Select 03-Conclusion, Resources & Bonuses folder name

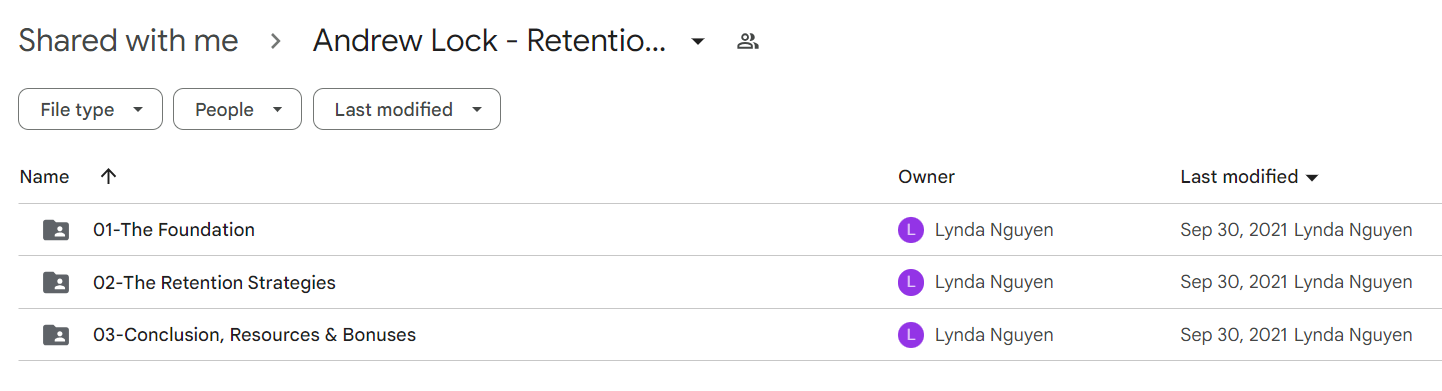pos(254,335)
